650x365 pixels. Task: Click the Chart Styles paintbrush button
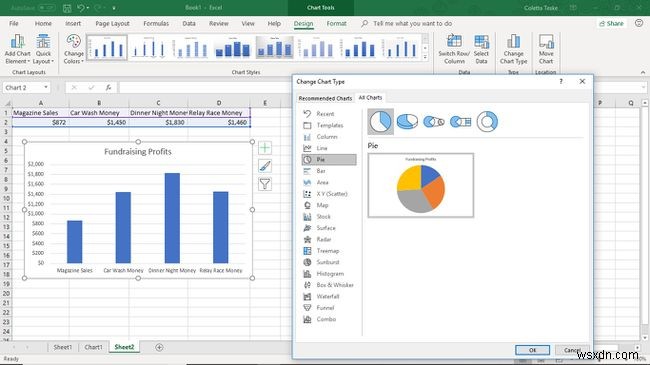265,166
